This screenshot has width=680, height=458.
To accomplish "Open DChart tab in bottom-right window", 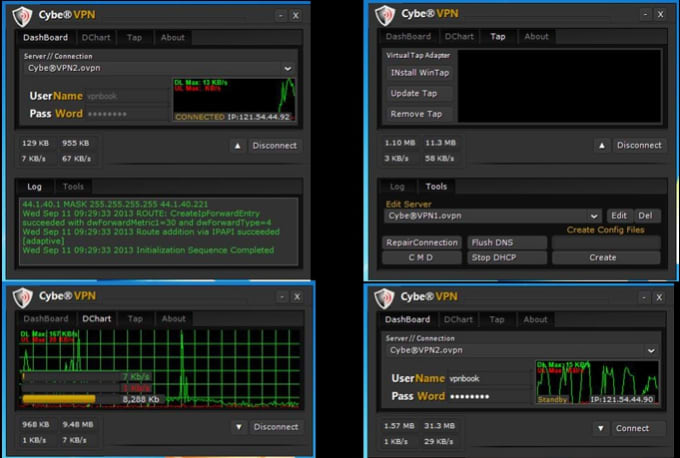I will pyautogui.click(x=458, y=320).
